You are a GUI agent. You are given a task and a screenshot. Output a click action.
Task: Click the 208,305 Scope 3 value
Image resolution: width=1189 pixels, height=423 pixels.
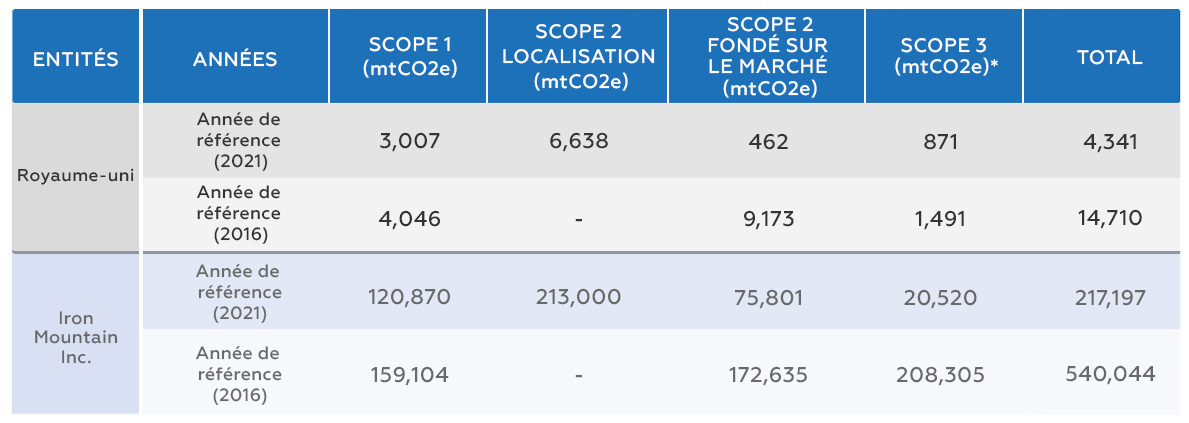943,375
